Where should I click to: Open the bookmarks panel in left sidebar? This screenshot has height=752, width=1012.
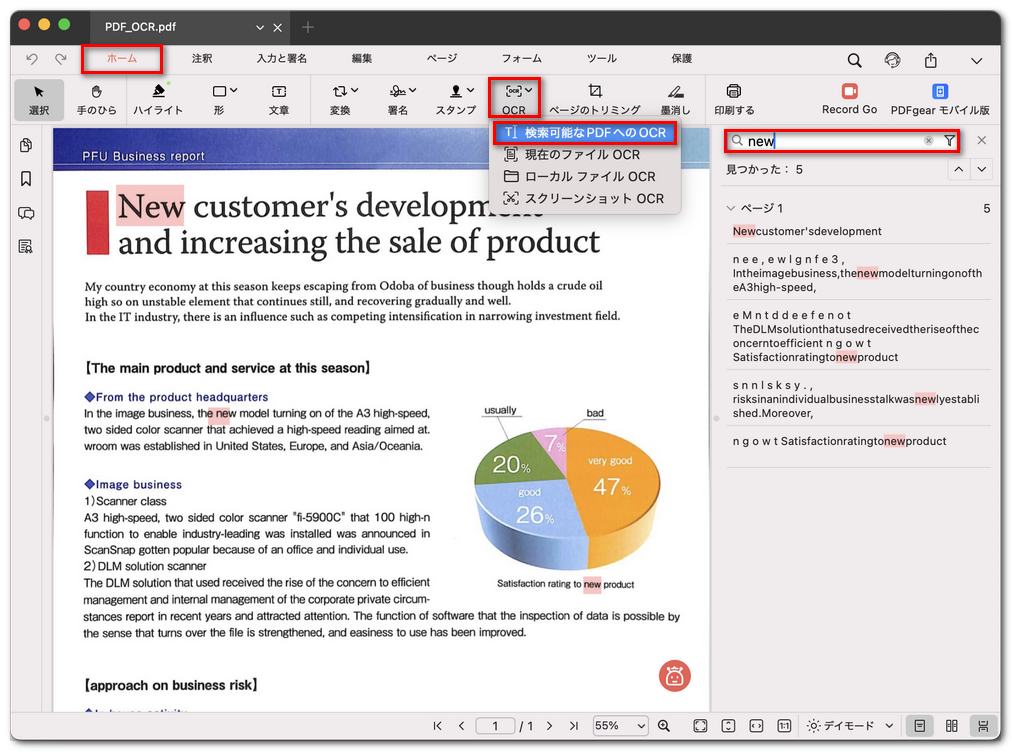[26, 179]
